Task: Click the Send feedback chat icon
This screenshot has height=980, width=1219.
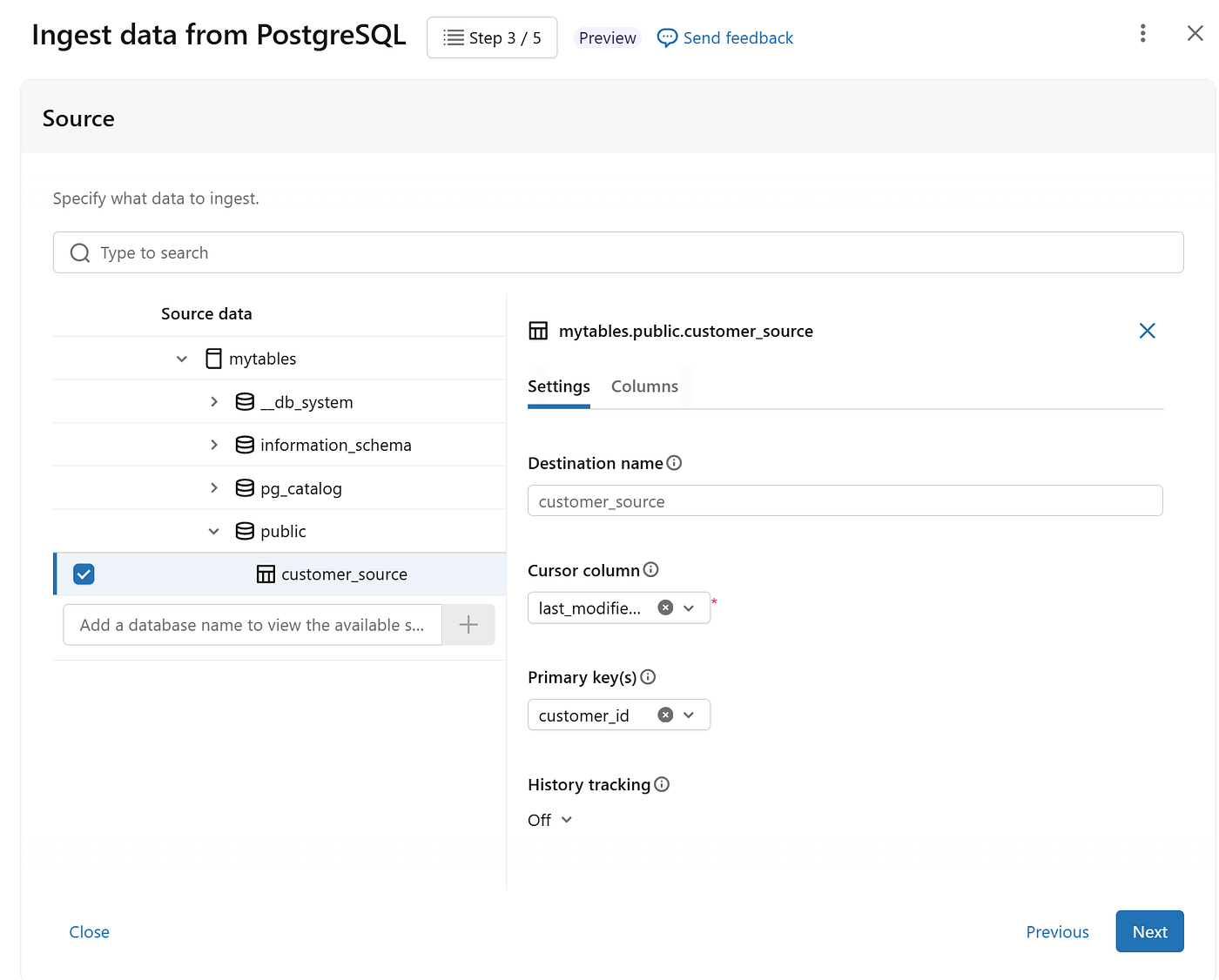Action: coord(667,38)
